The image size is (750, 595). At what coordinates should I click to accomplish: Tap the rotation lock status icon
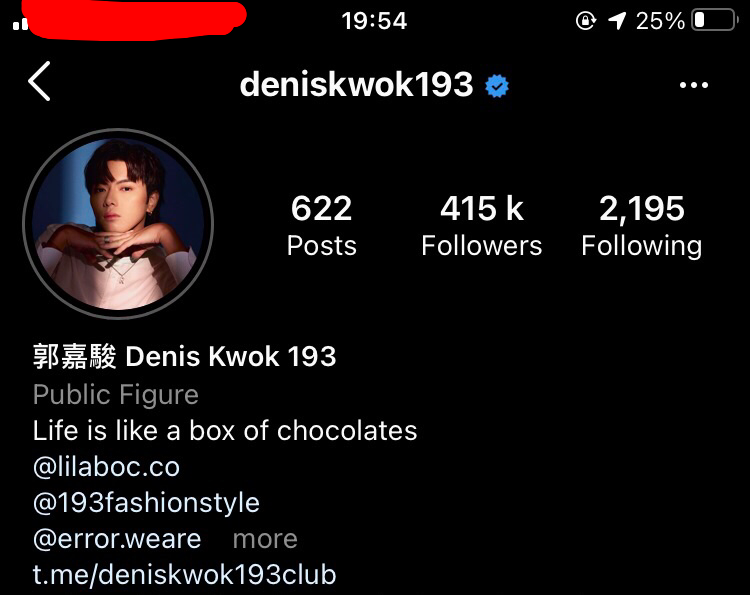tap(585, 21)
